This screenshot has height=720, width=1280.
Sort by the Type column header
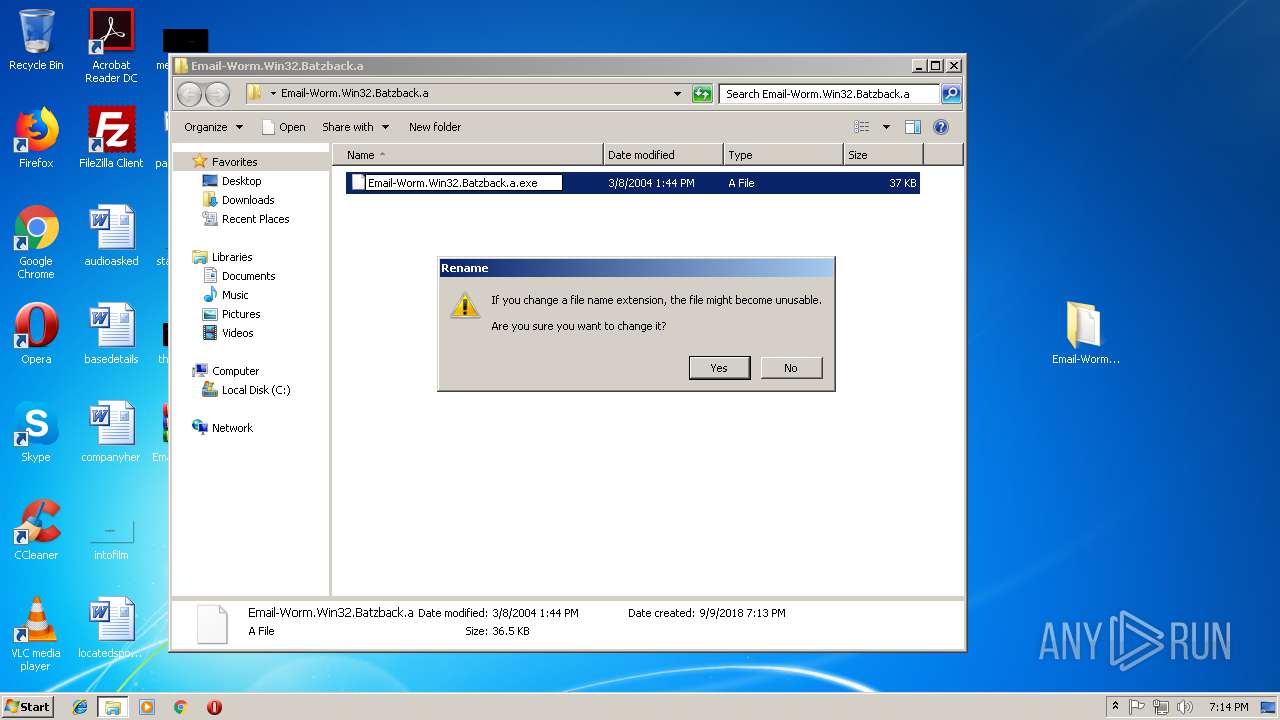tap(783, 155)
